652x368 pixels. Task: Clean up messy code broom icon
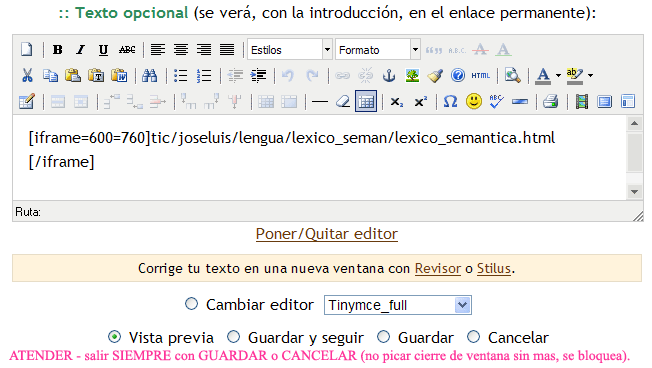[x=435, y=76]
